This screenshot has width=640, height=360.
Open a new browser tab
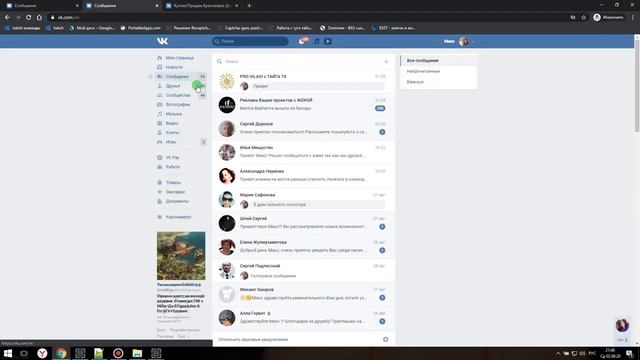tap(249, 6)
